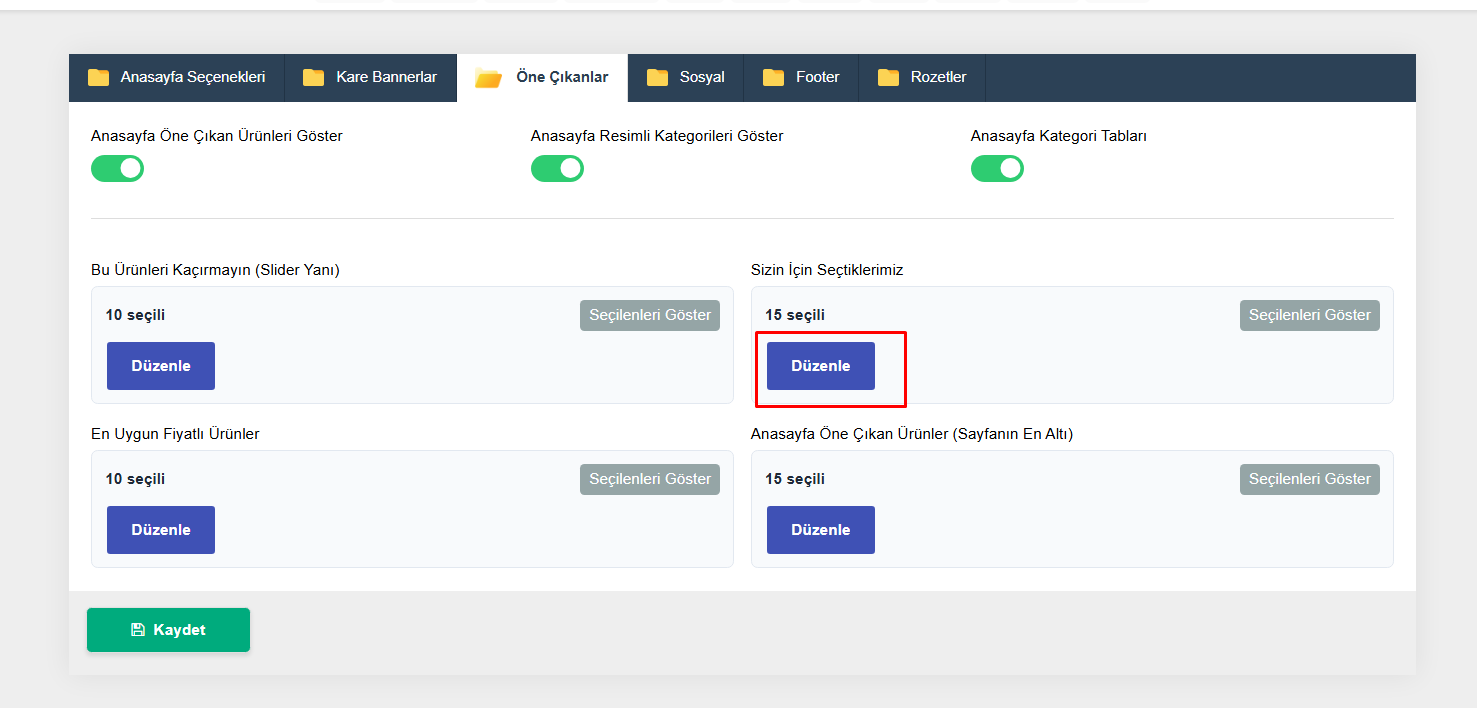Select the Öne Çıkanlar tab text
The image size is (1477, 708).
tap(562, 77)
